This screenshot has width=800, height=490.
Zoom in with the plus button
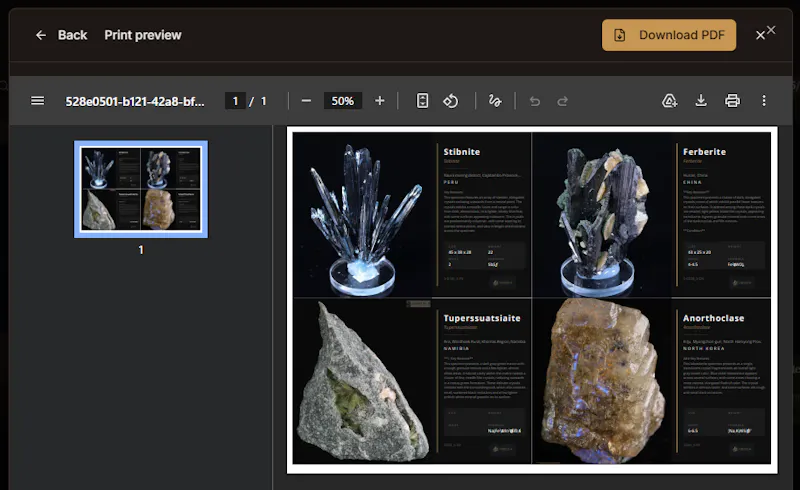coord(380,101)
